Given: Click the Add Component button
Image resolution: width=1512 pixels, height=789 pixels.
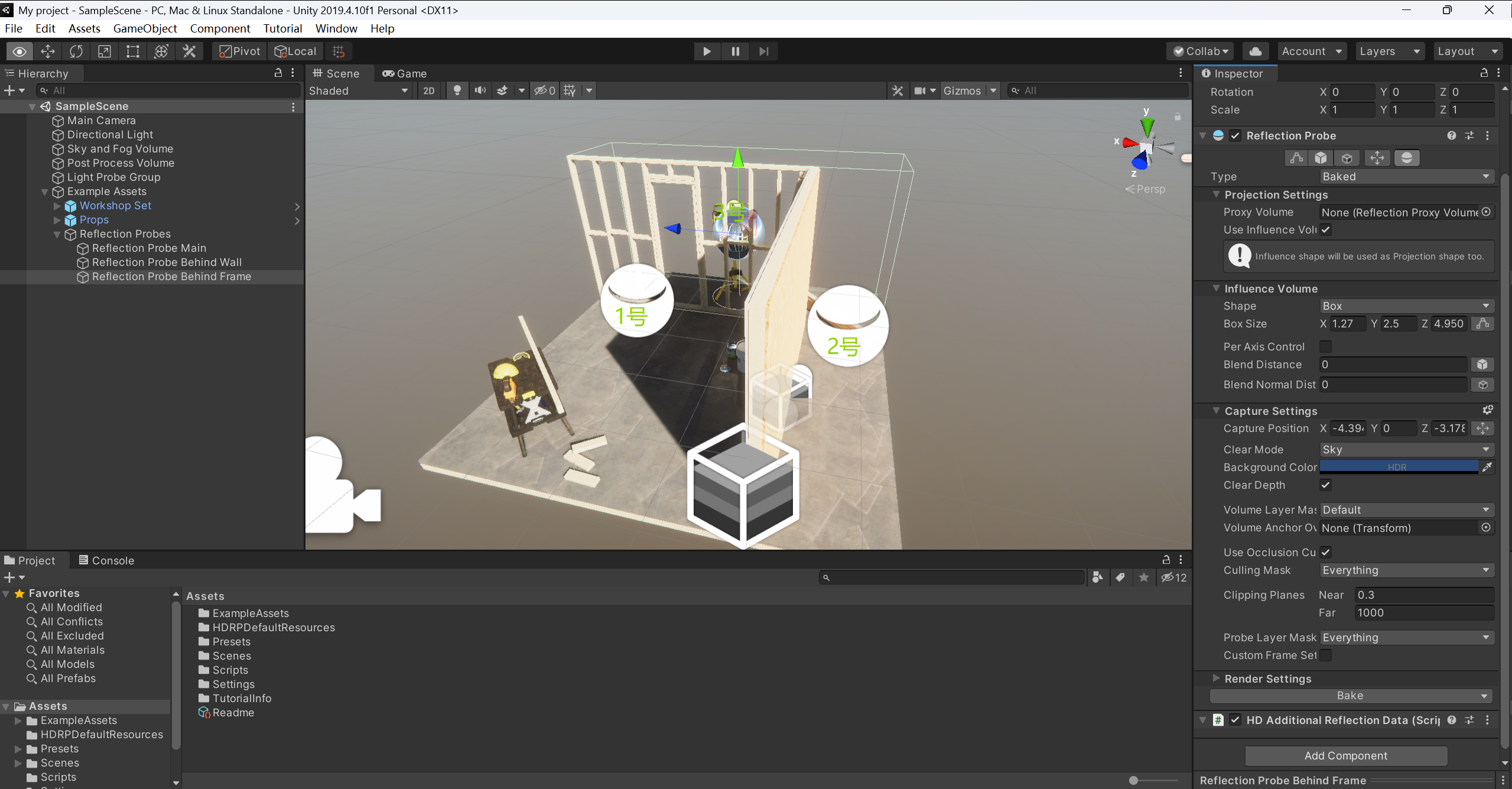Looking at the screenshot, I should tap(1345, 755).
